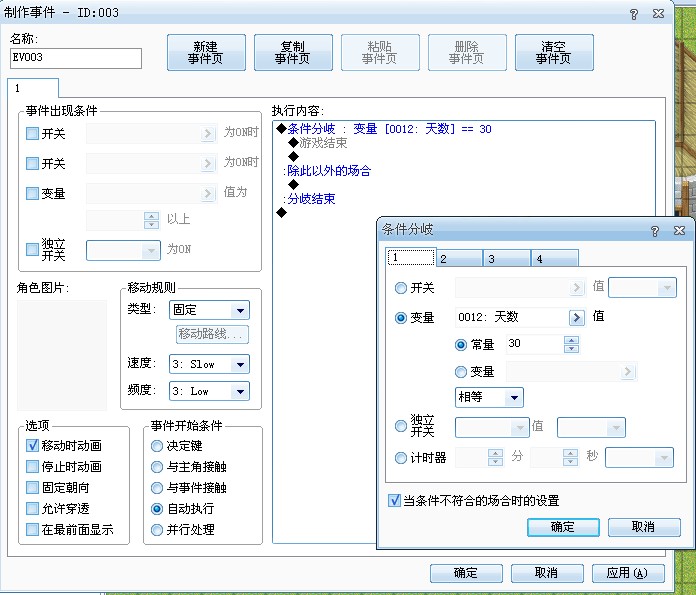Open 类型 dropdown showing 固定
The height and width of the screenshot is (595, 696).
click(209, 310)
